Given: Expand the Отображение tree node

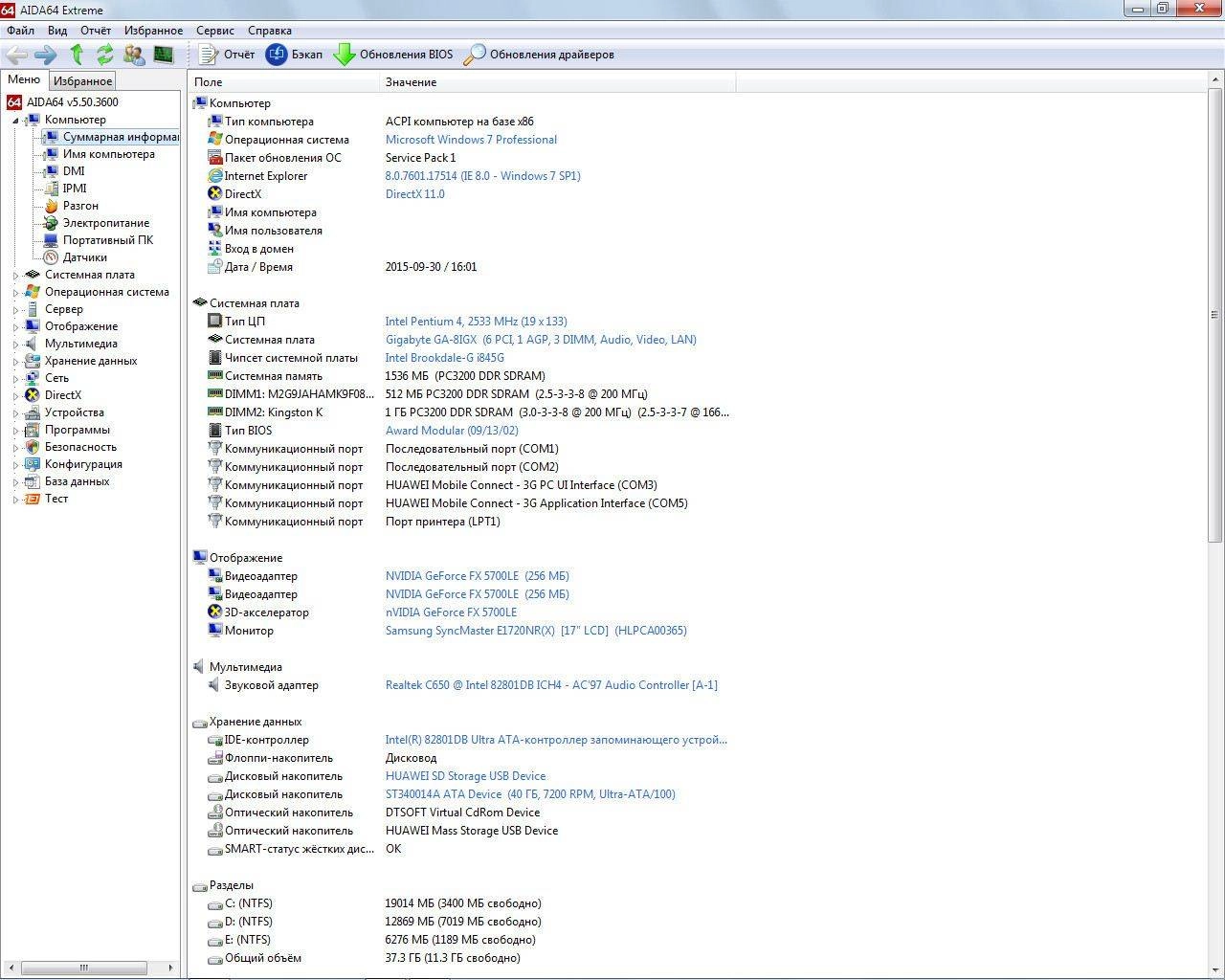Looking at the screenshot, I should 15,327.
